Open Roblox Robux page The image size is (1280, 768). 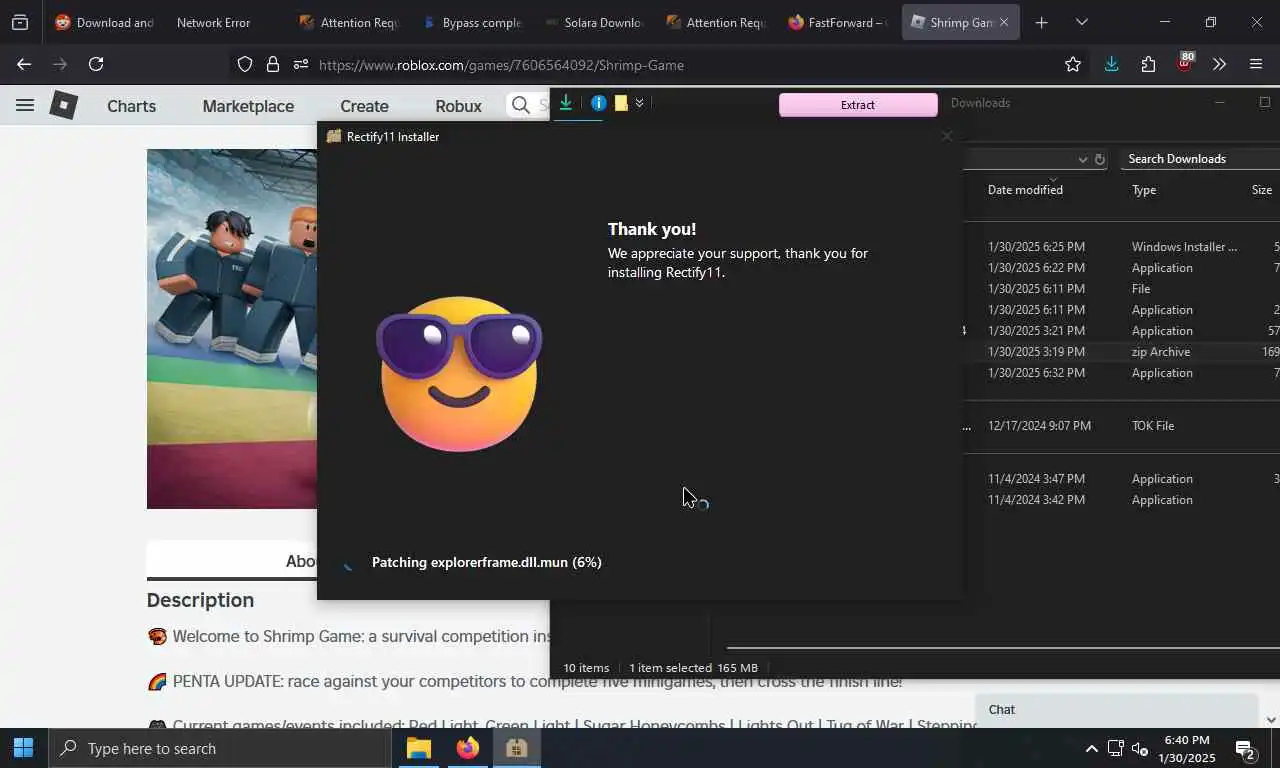[458, 106]
